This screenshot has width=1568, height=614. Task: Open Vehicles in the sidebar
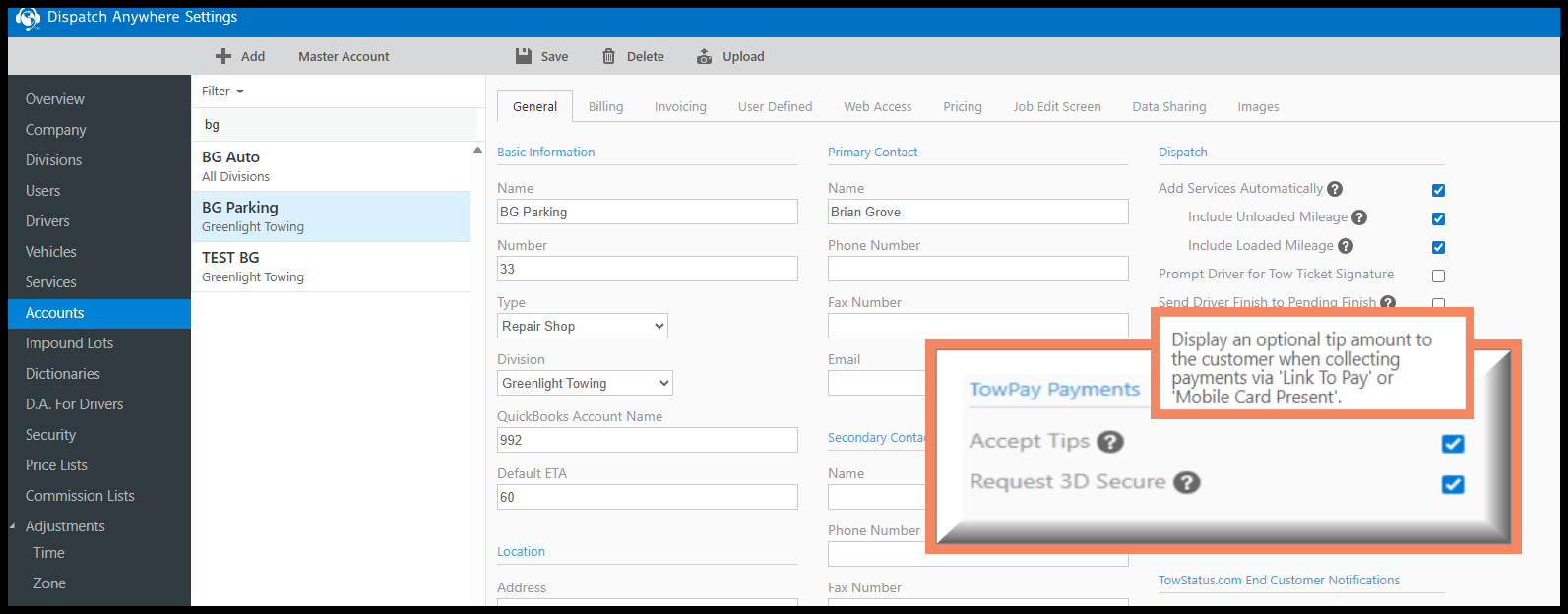[x=99, y=252]
